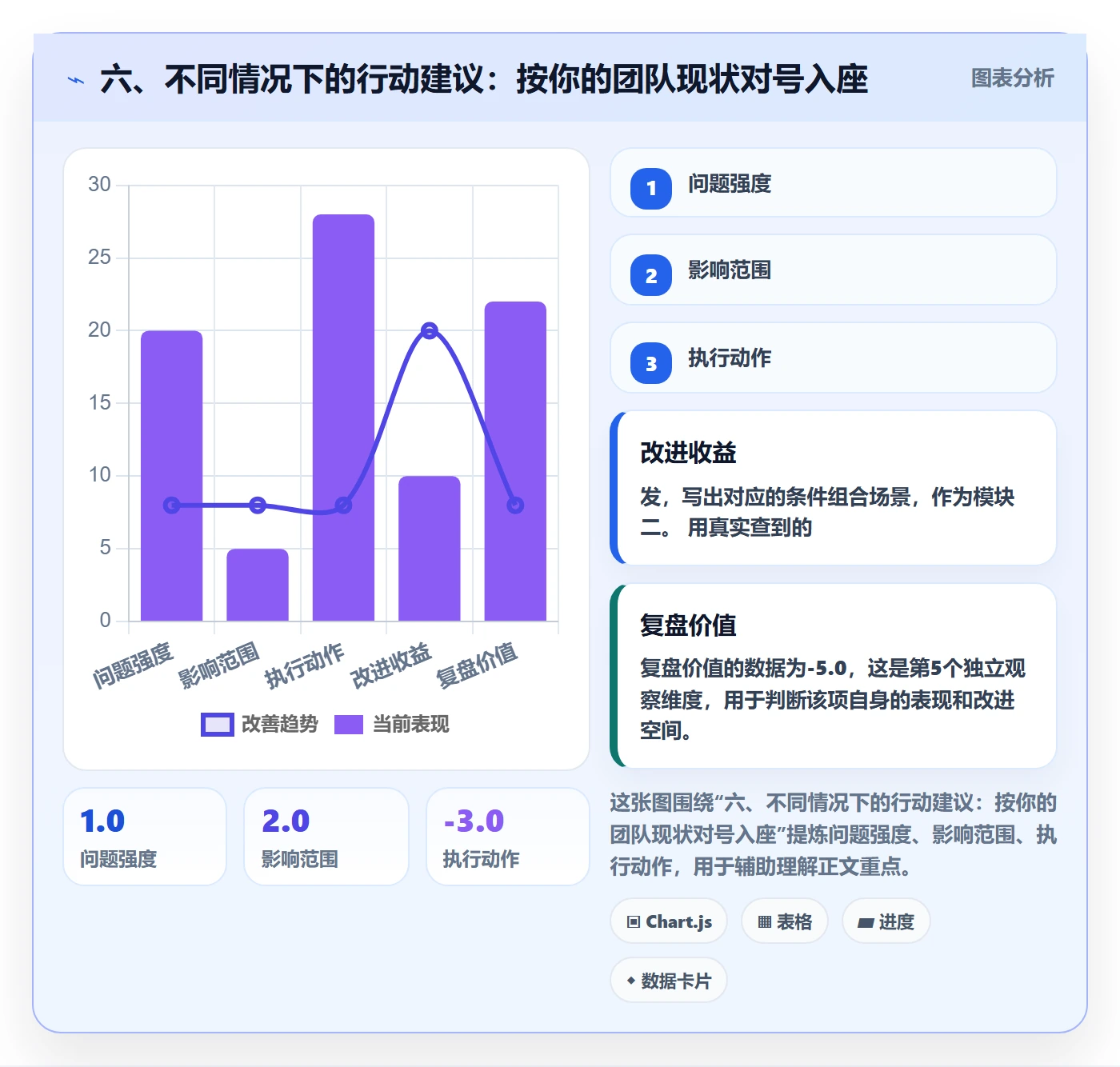Click the 图表分析 label in the header
1120x1067 pixels.
click(x=1013, y=78)
